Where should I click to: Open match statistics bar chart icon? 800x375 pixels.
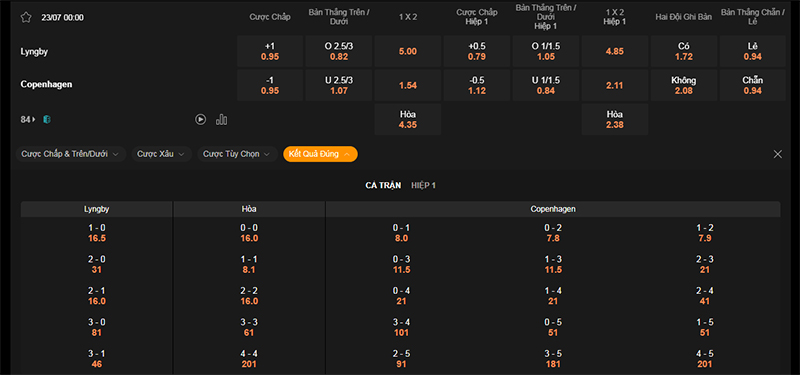(x=221, y=119)
